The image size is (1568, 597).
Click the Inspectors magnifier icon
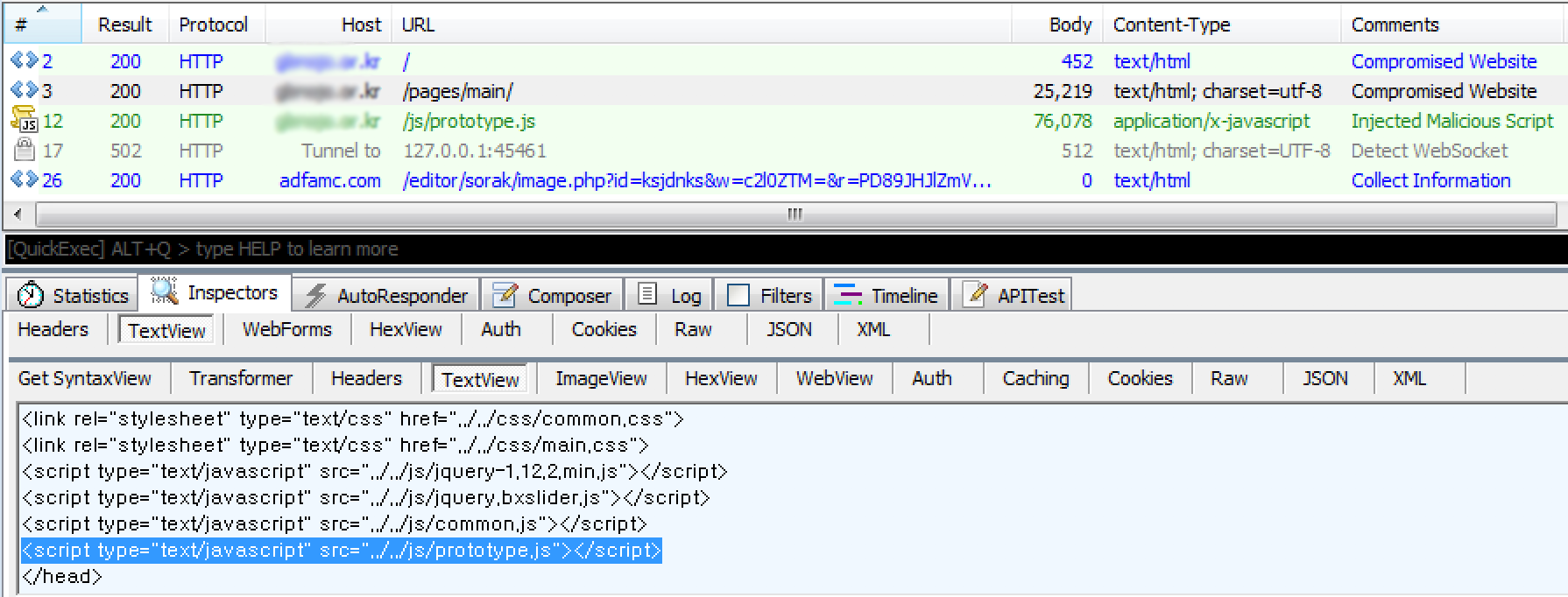click(164, 291)
